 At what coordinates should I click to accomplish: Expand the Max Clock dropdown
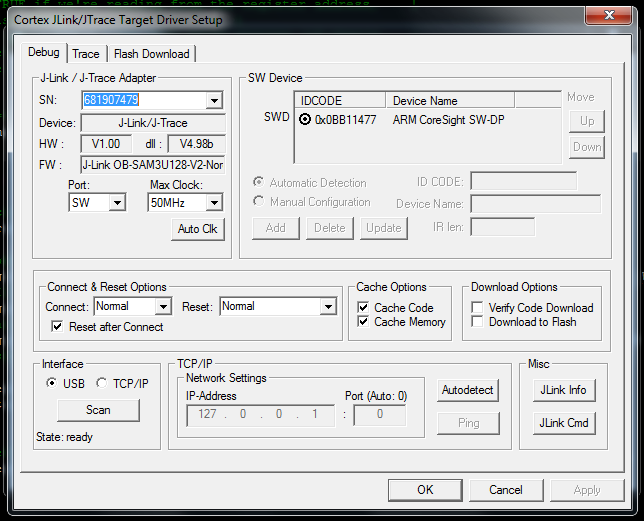[213, 203]
